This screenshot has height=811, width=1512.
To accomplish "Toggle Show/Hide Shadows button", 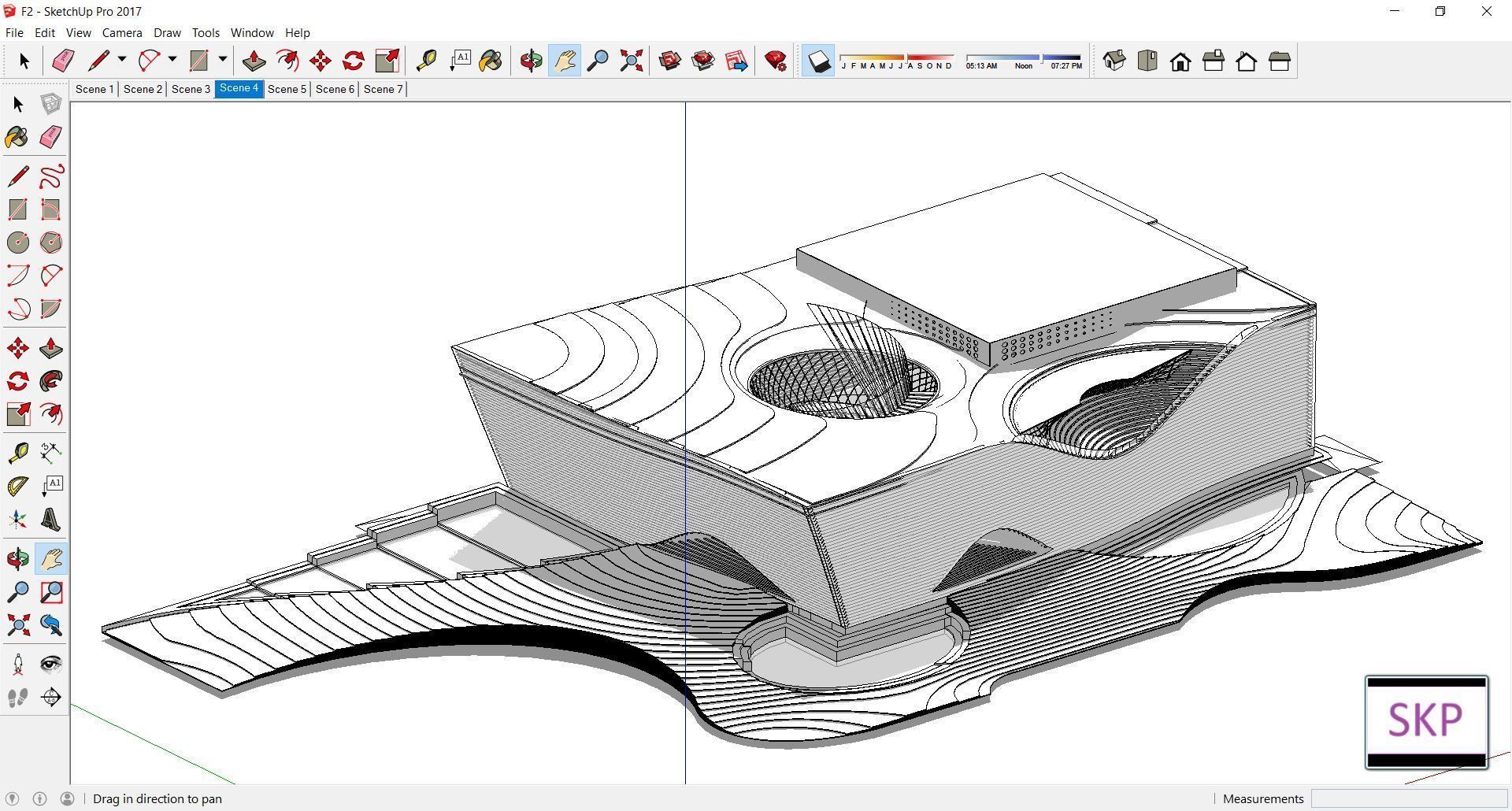I will (818, 61).
